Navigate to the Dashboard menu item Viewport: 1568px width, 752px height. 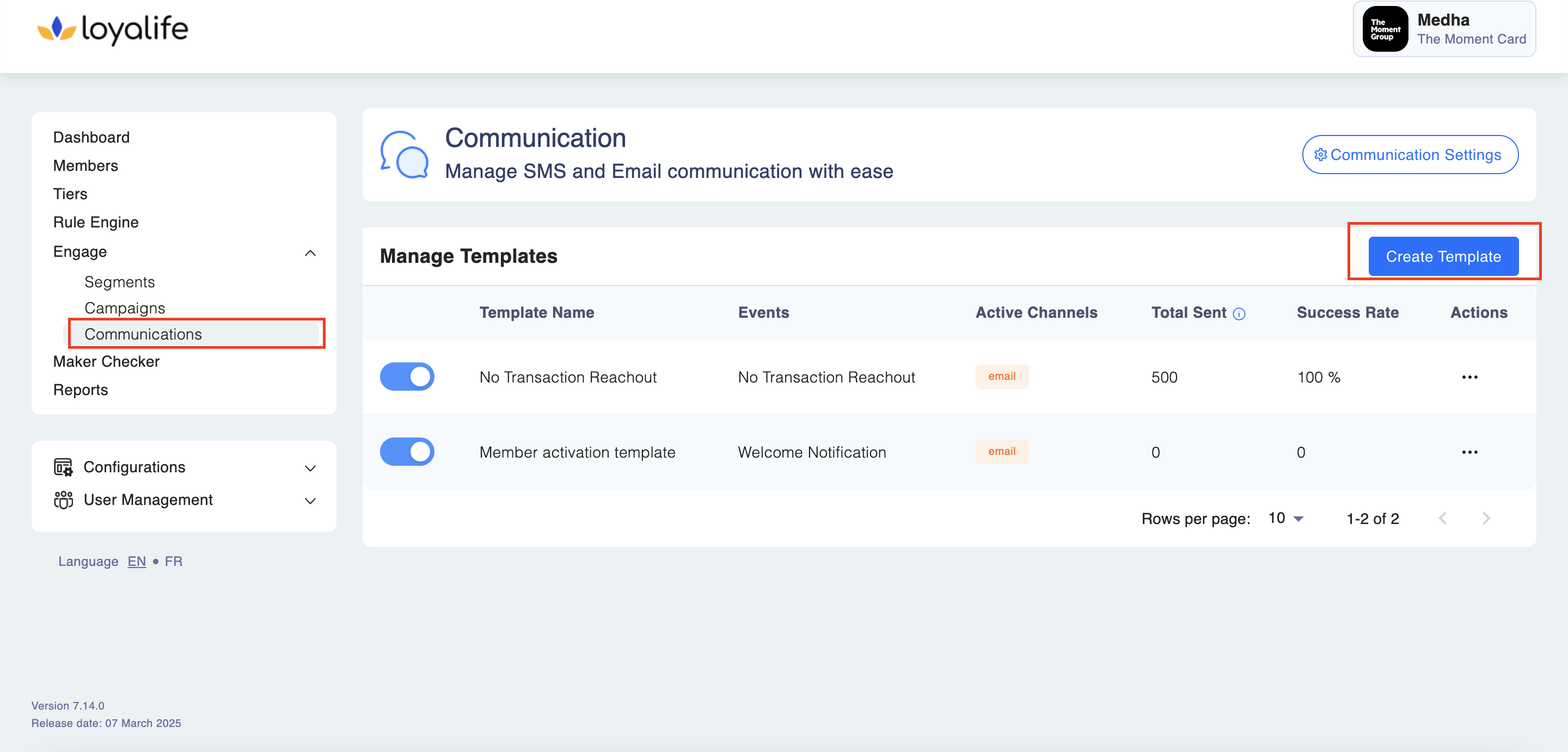[91, 137]
